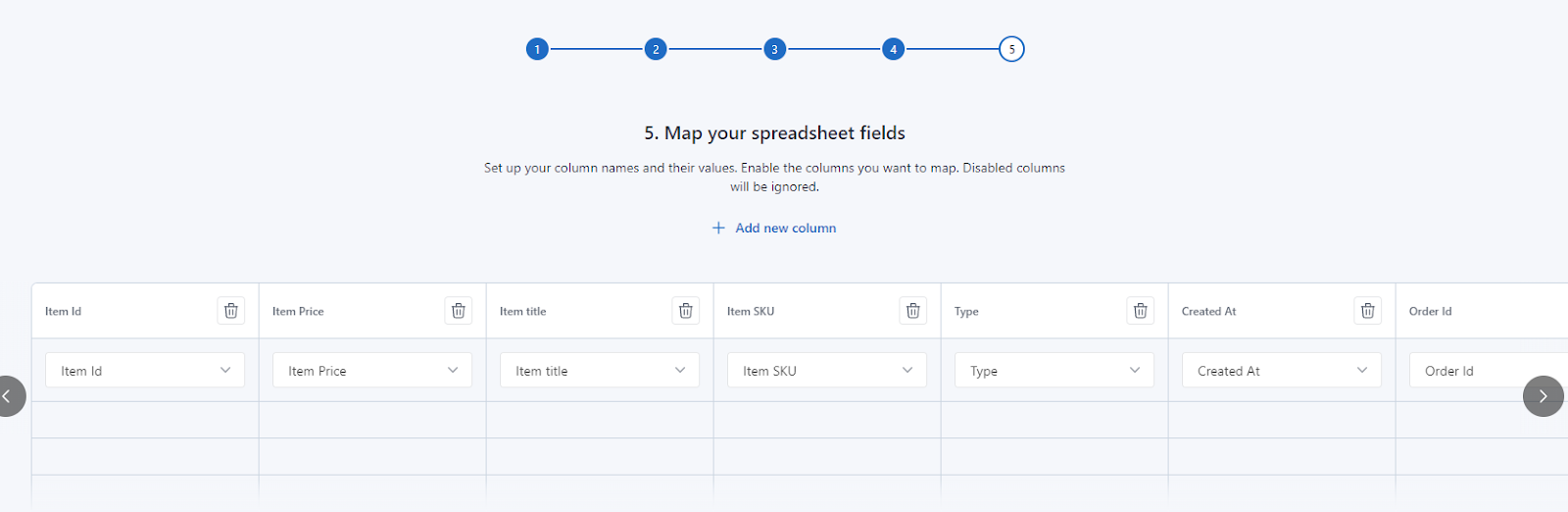The height and width of the screenshot is (512, 1568).
Task: Delete the Item Id column
Action: pyautogui.click(x=231, y=311)
